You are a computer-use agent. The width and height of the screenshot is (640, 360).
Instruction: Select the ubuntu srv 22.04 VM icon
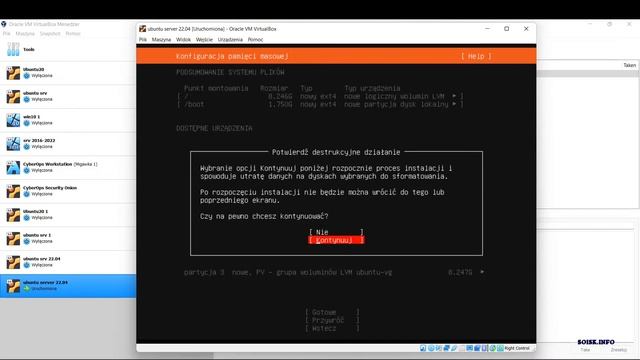coord(13,262)
